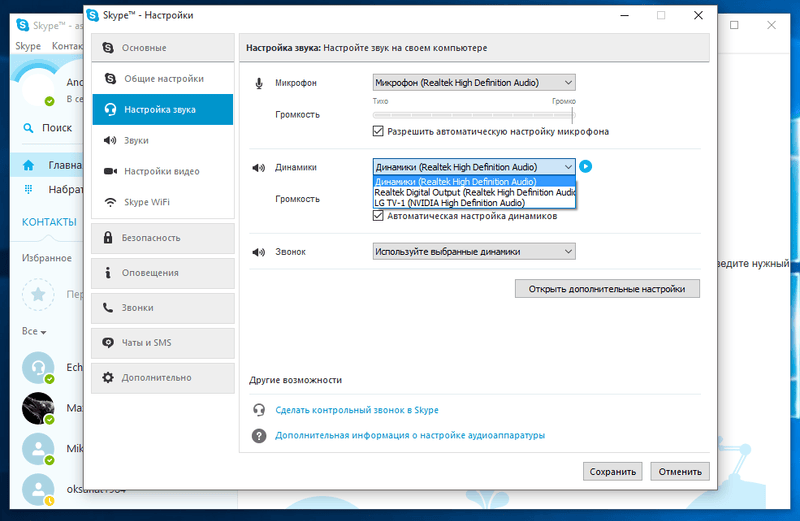Choose Динамики (Realtek High Definition Audio) in list
The height and width of the screenshot is (521, 800).
coord(474,182)
